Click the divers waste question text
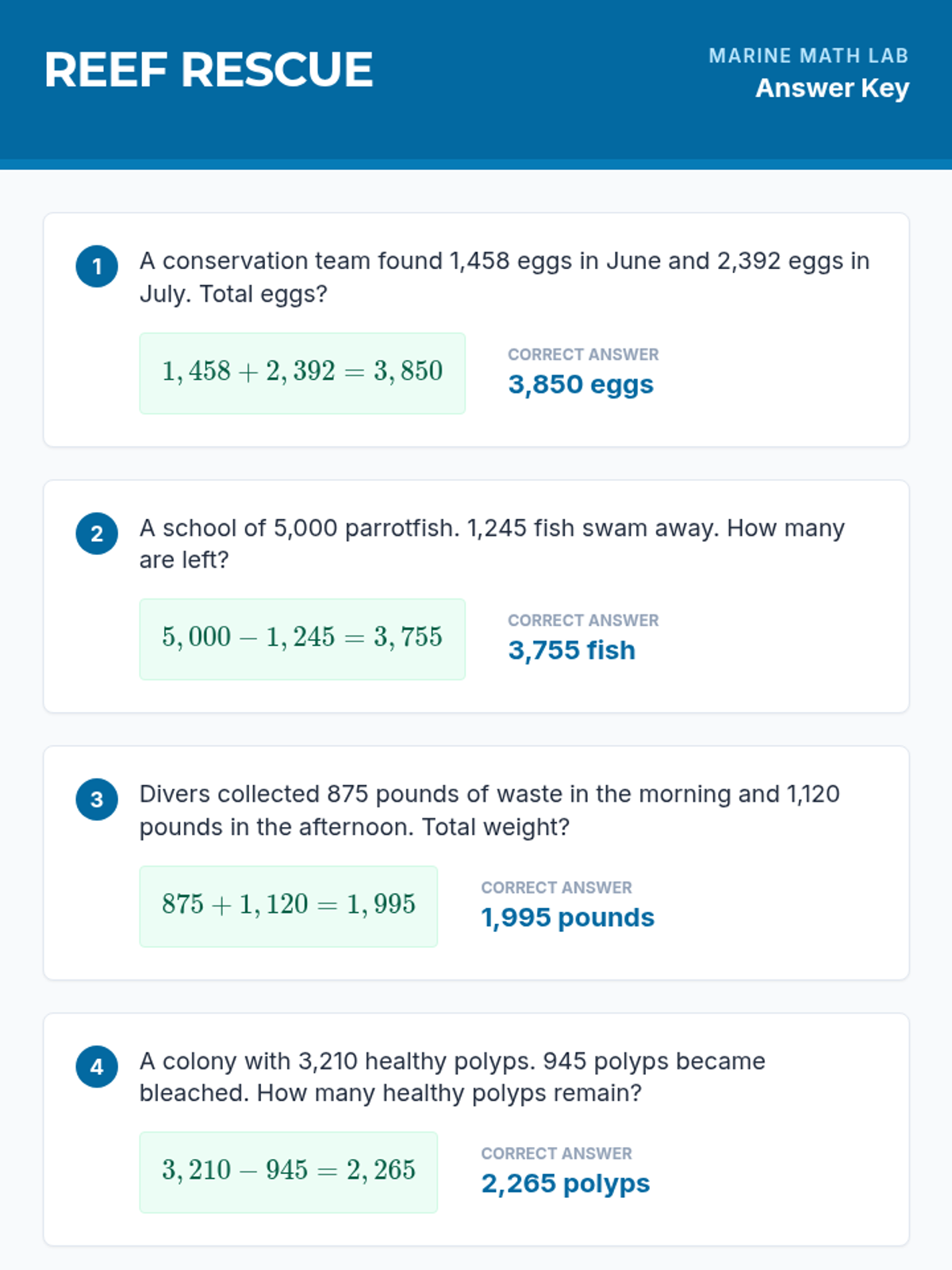The image size is (952, 1270). [489, 810]
